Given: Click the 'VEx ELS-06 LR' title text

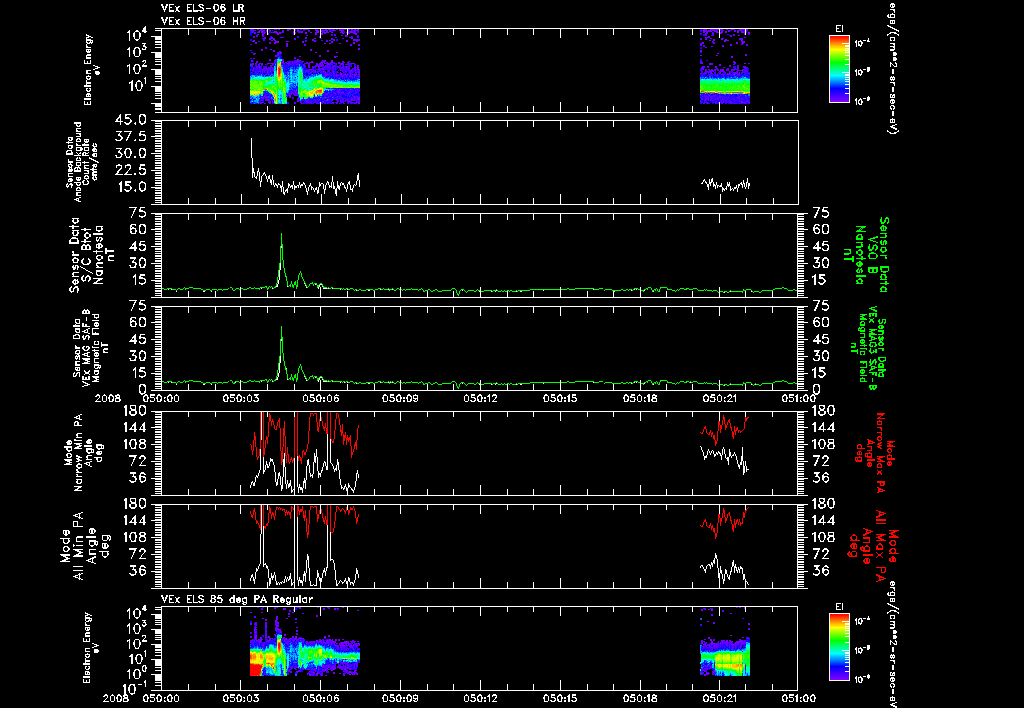Looking at the screenshot, I should tap(203, 8).
